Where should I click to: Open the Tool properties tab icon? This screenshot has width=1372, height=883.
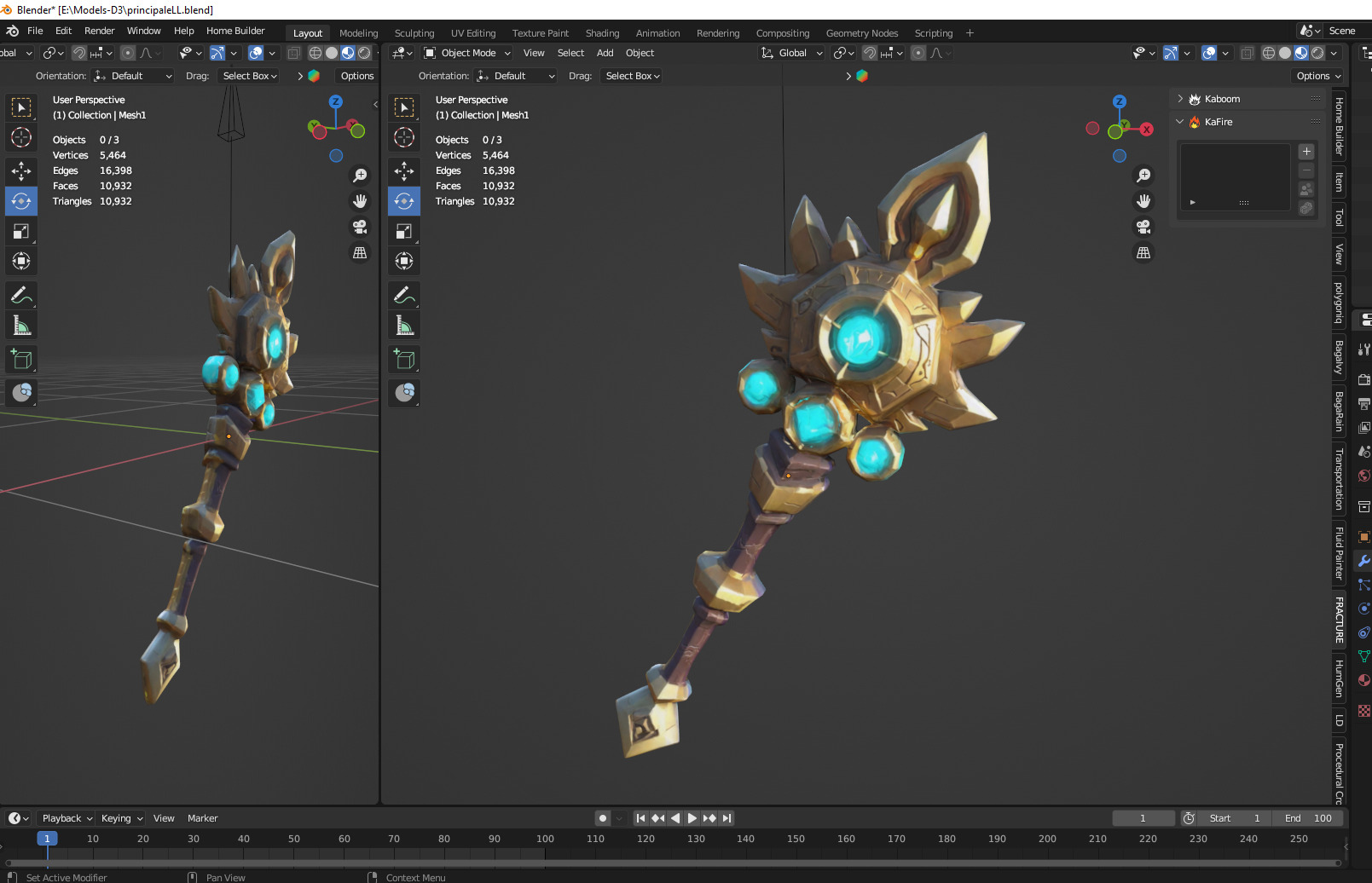pyautogui.click(x=1363, y=349)
